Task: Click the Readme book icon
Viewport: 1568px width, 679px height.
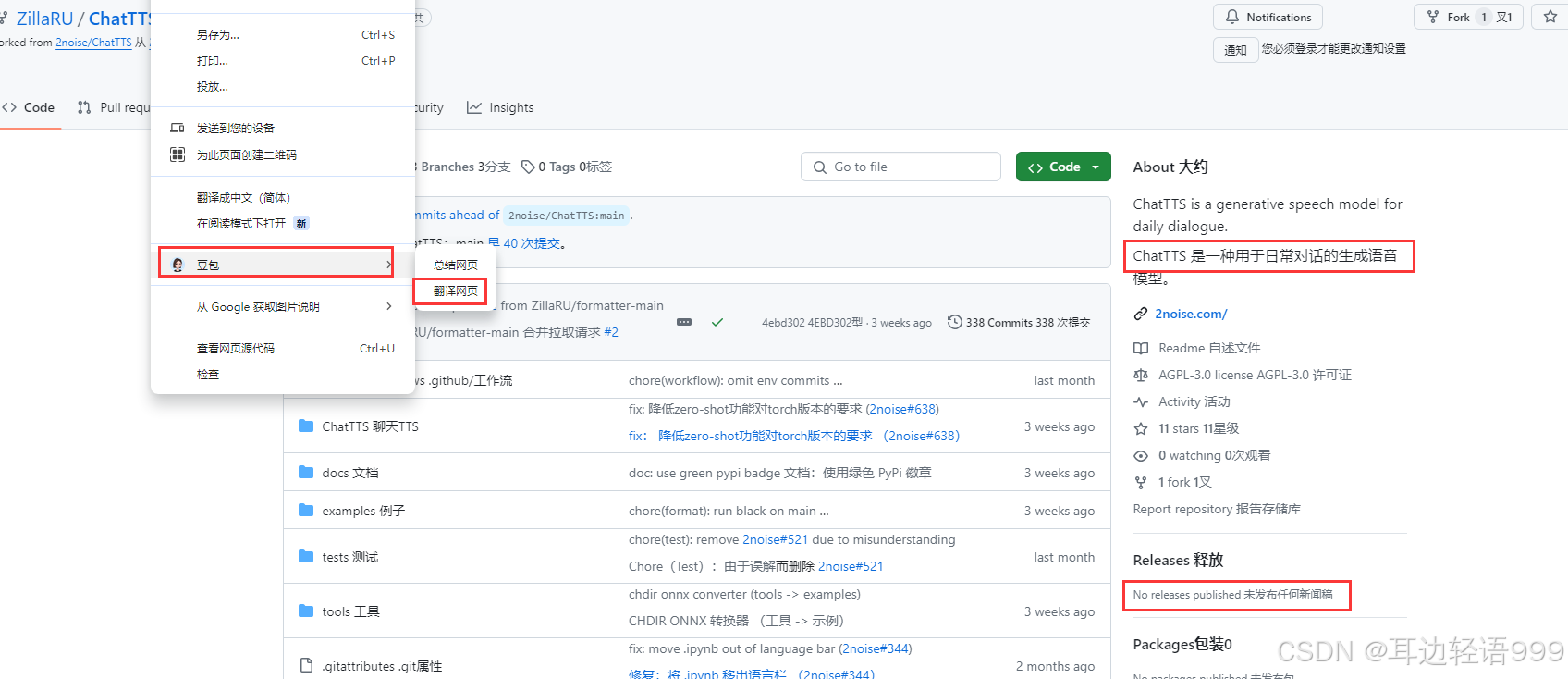Action: pyautogui.click(x=1141, y=348)
